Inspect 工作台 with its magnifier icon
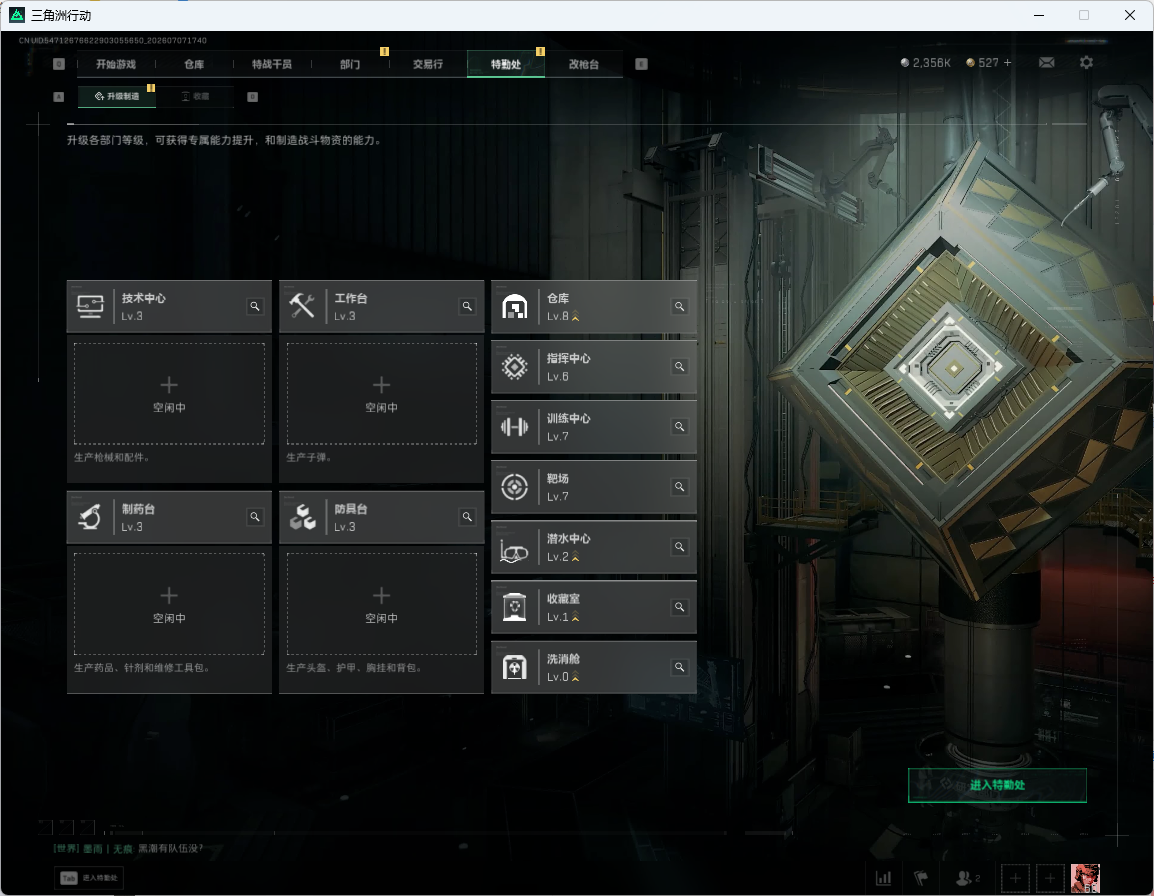The image size is (1154, 896). [467, 306]
